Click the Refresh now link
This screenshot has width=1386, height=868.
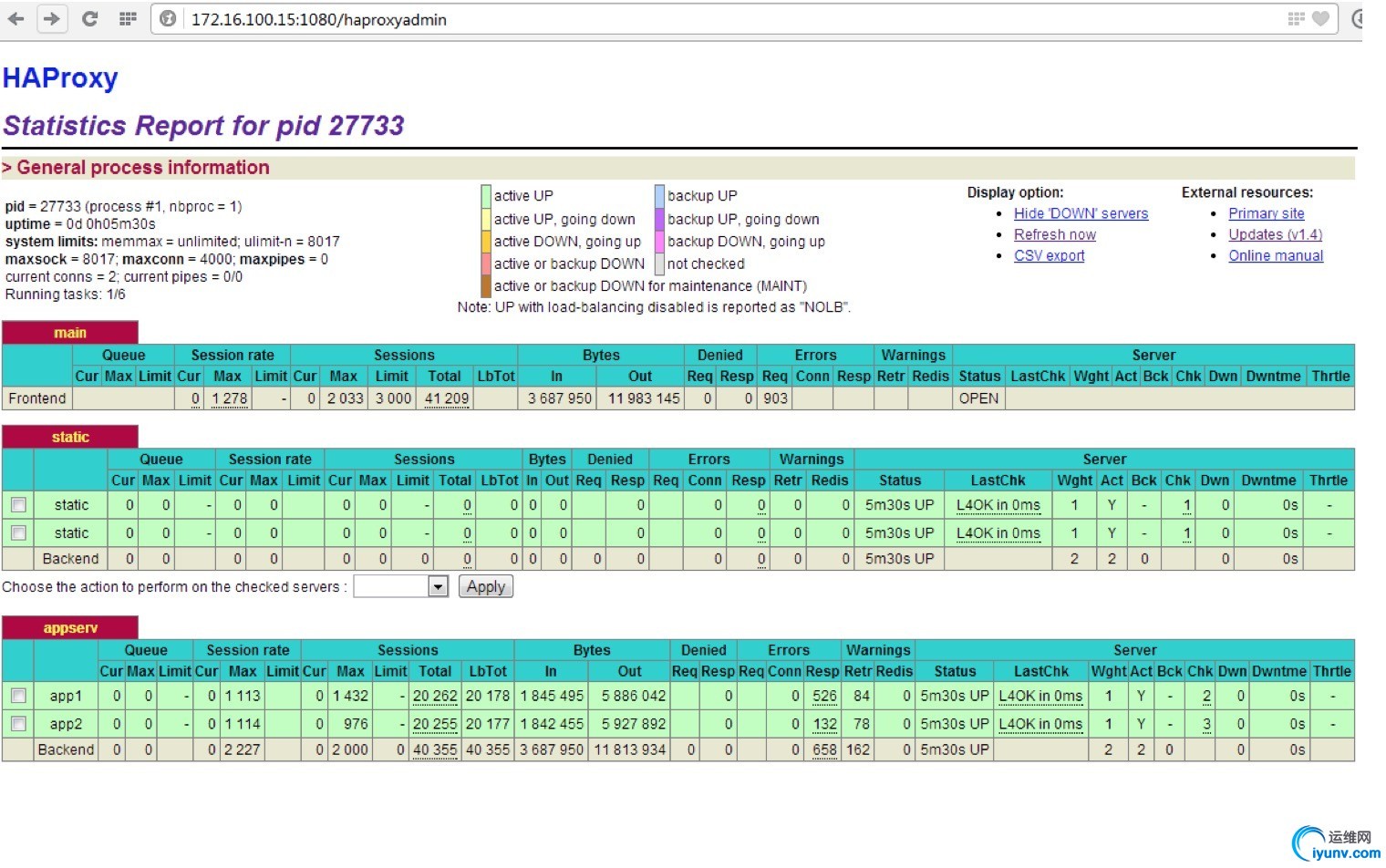click(x=1055, y=234)
